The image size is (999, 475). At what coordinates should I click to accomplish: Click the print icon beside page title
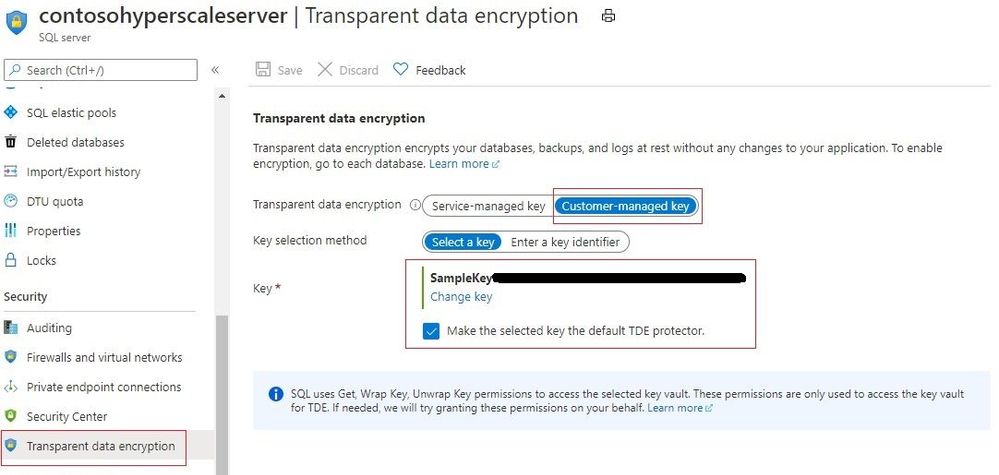[608, 17]
